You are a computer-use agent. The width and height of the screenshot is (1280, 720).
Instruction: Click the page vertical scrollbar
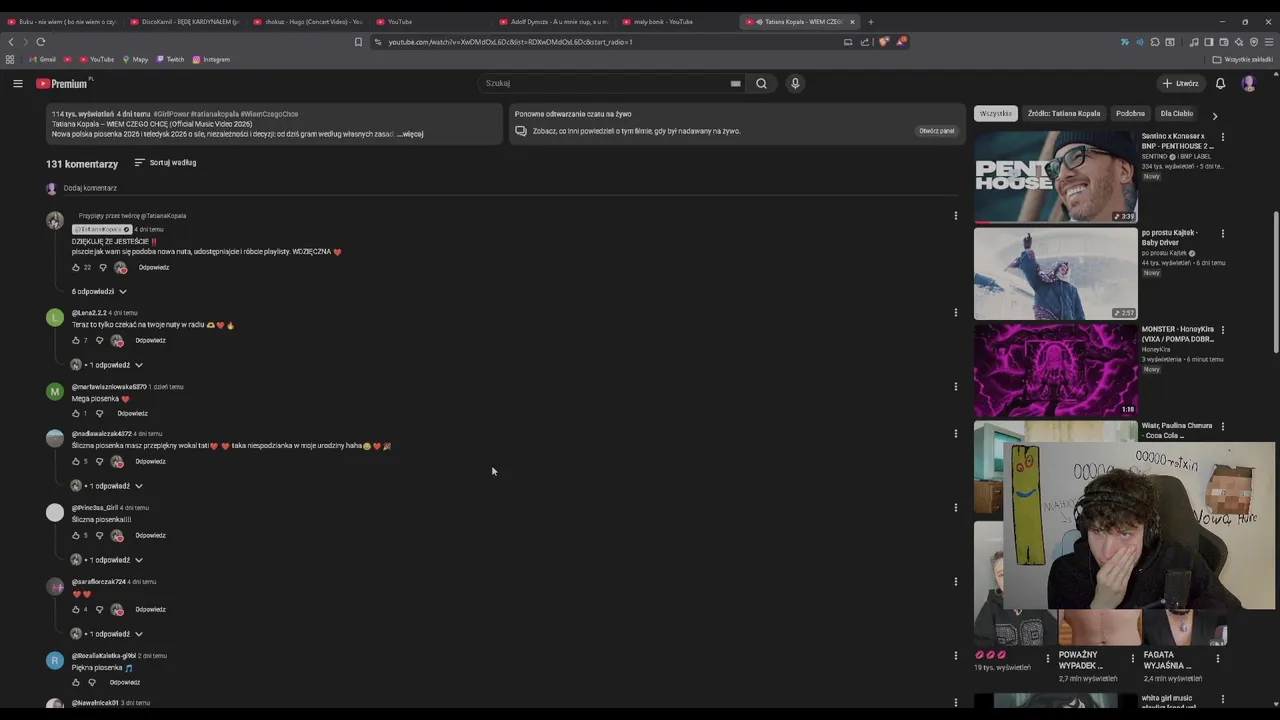tap(1275, 282)
